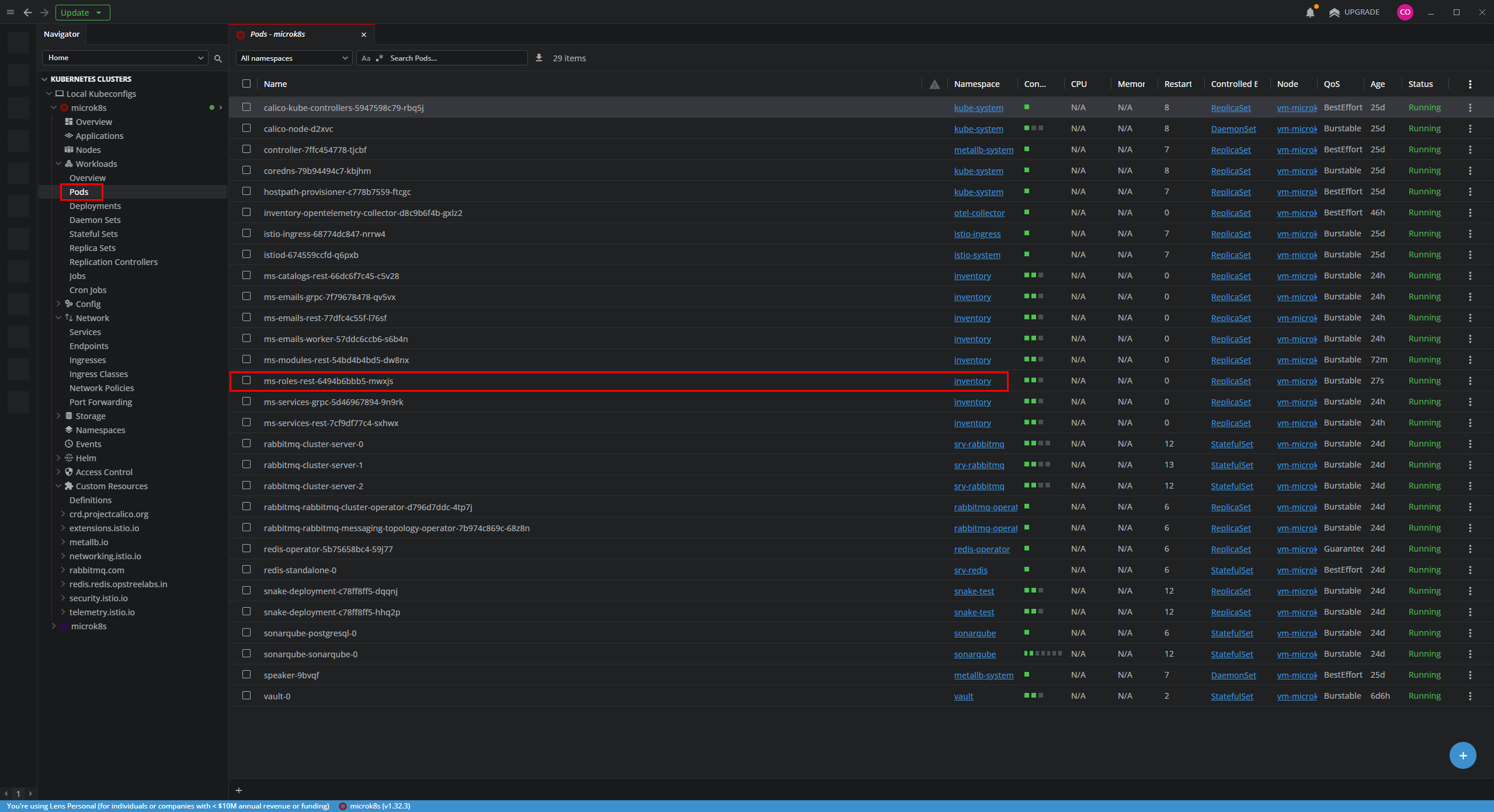Open vault namespace link
This screenshot has height=812, width=1494.
tap(964, 696)
